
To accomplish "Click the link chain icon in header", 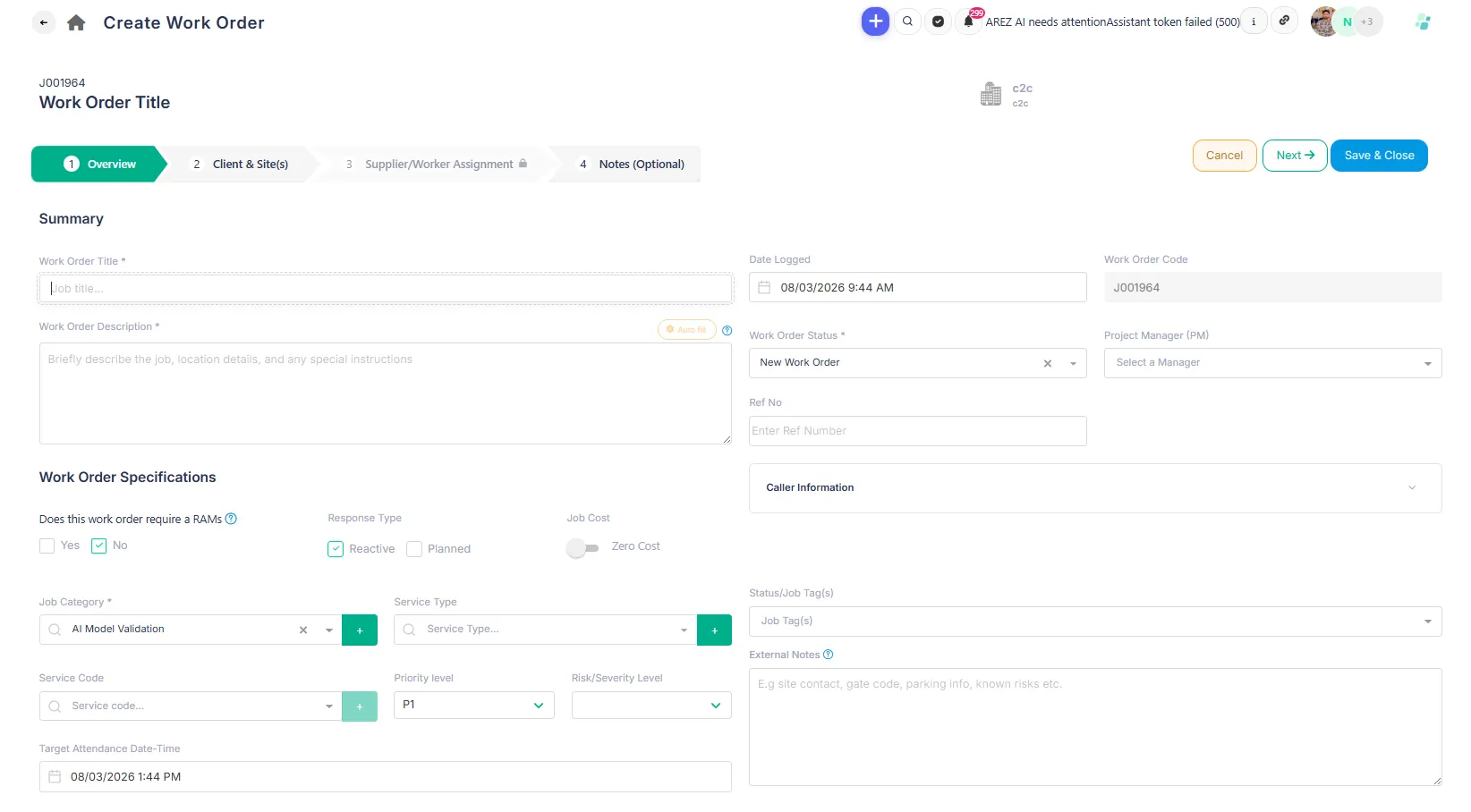I will [1284, 21].
